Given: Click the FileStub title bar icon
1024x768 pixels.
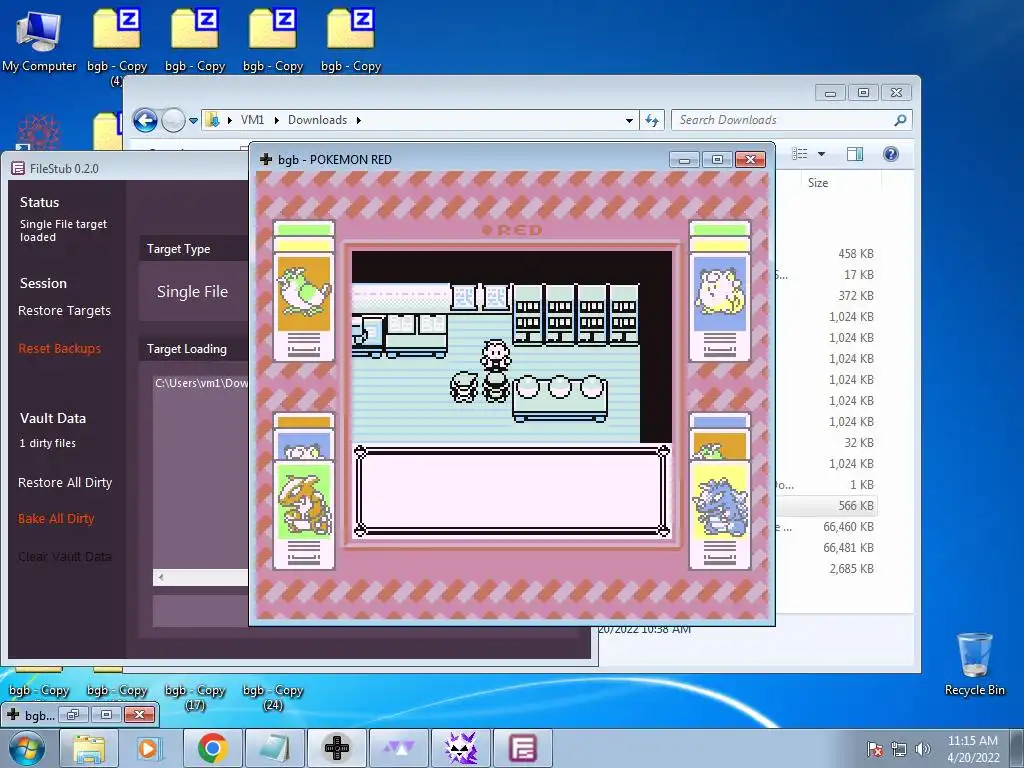Looking at the screenshot, I should pos(18,168).
